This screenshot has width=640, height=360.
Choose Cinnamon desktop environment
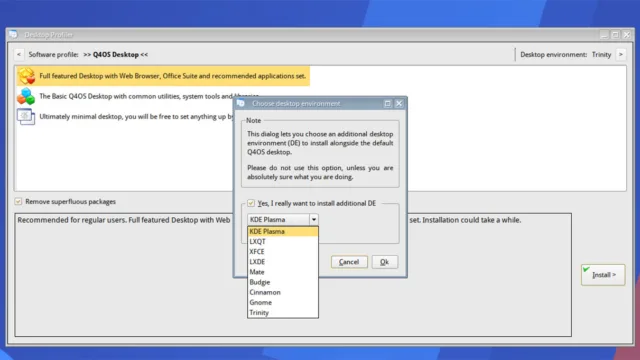pyautogui.click(x=282, y=292)
